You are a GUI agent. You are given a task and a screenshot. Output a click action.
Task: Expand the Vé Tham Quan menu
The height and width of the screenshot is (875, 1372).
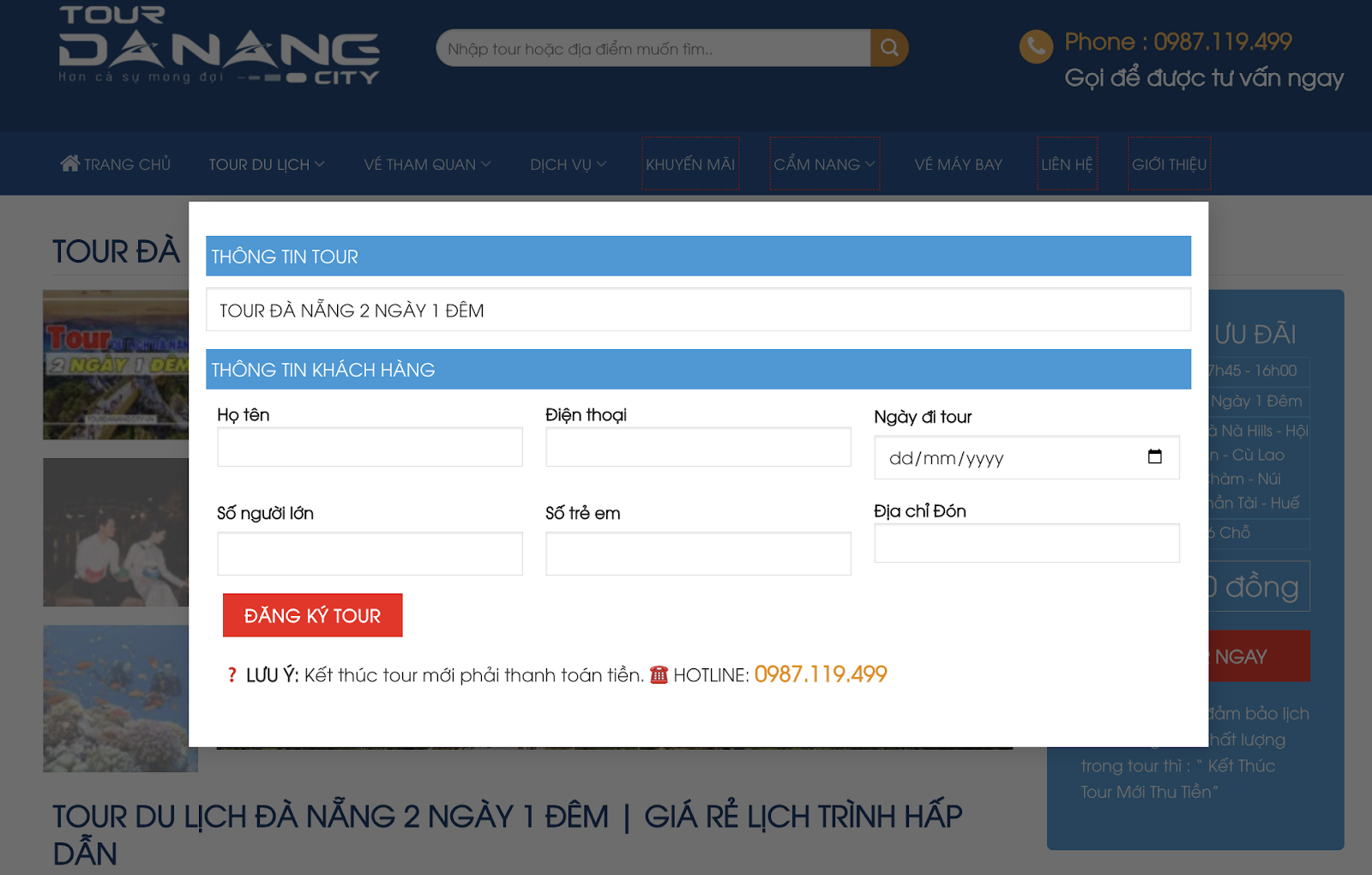point(426,164)
